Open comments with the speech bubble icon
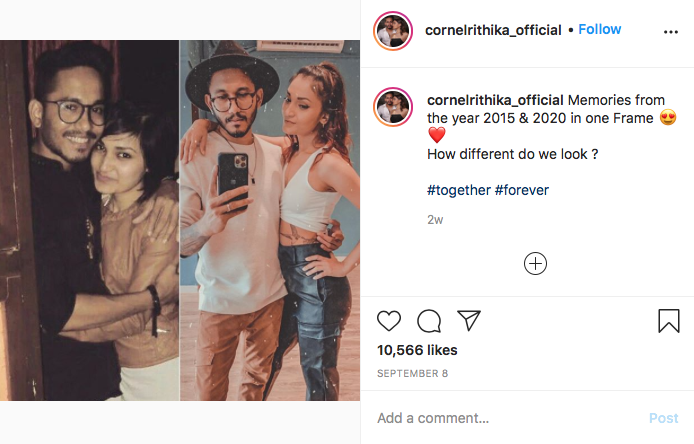 429,320
